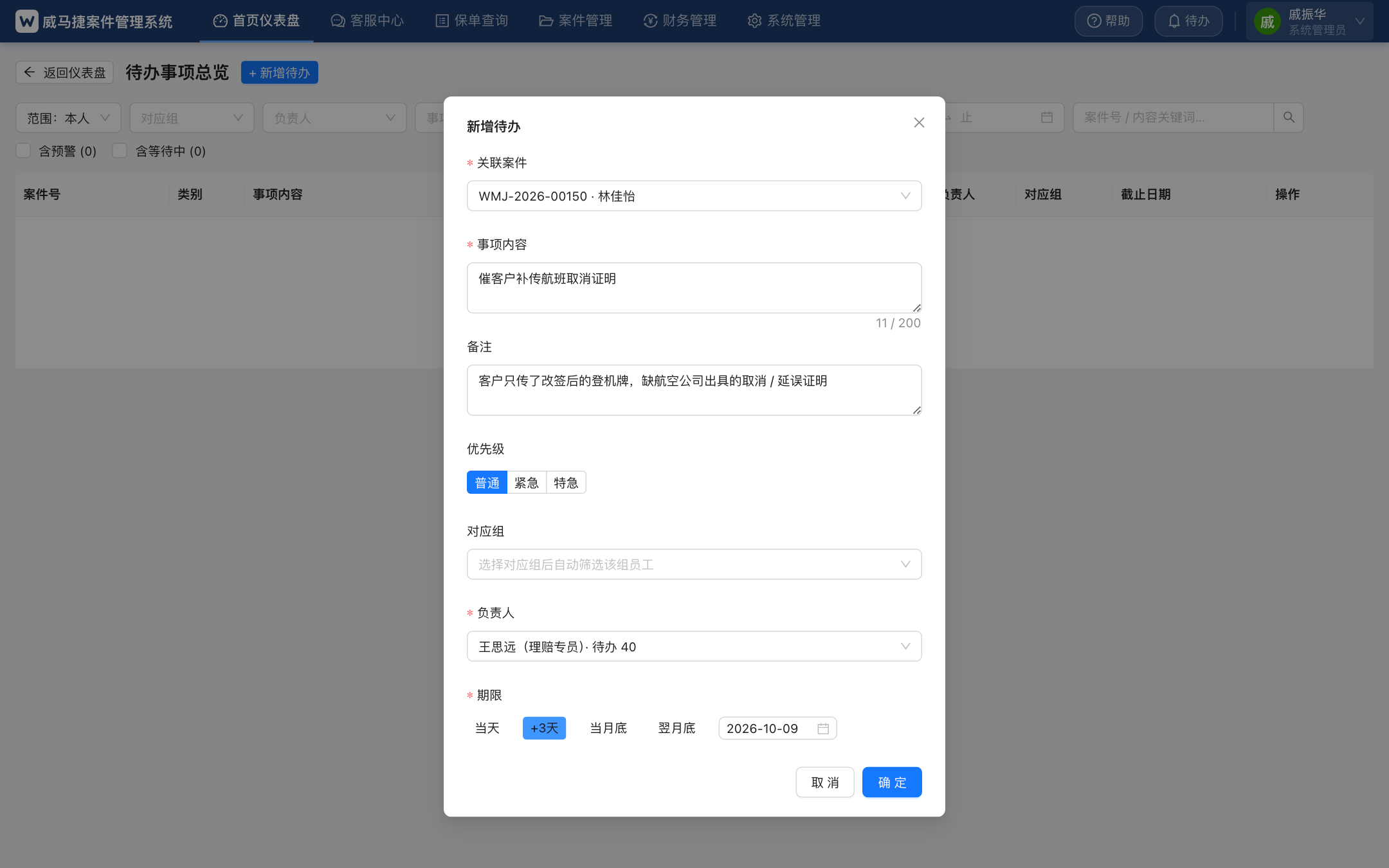The width and height of the screenshot is (1389, 868).
Task: Click the search magnifier icon
Action: (x=1289, y=118)
